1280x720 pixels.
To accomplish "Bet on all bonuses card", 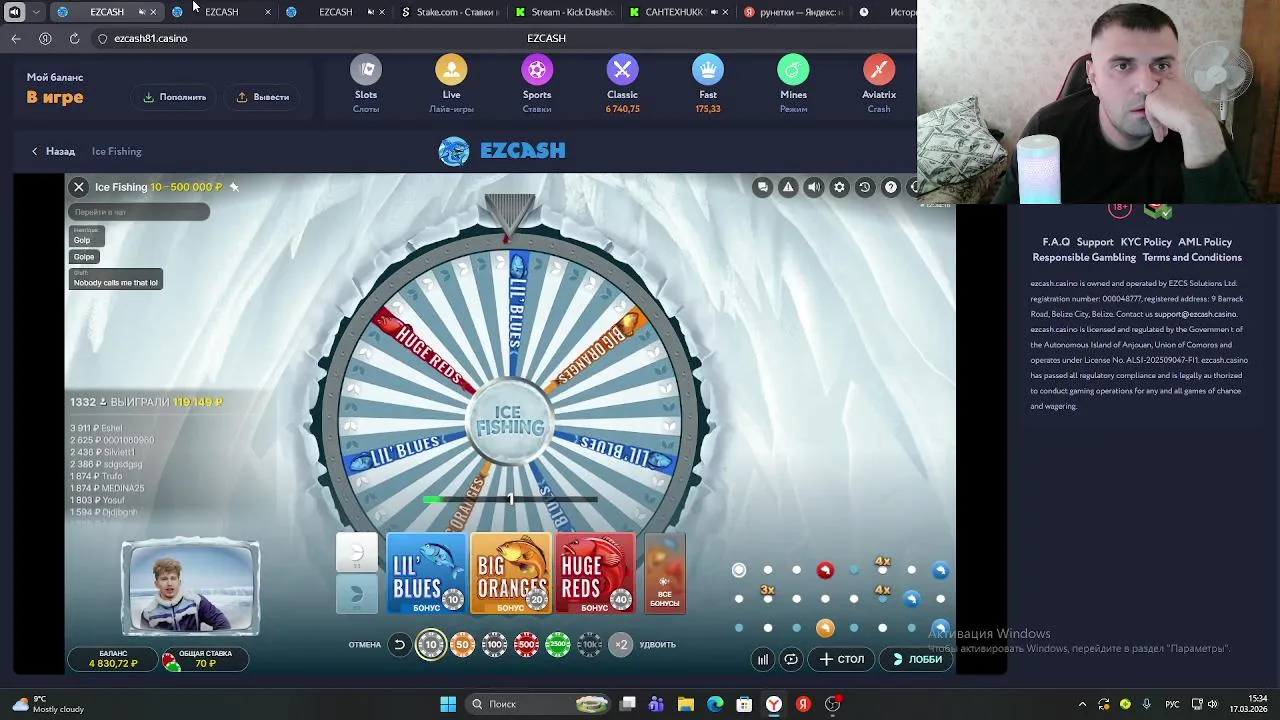I will point(665,574).
